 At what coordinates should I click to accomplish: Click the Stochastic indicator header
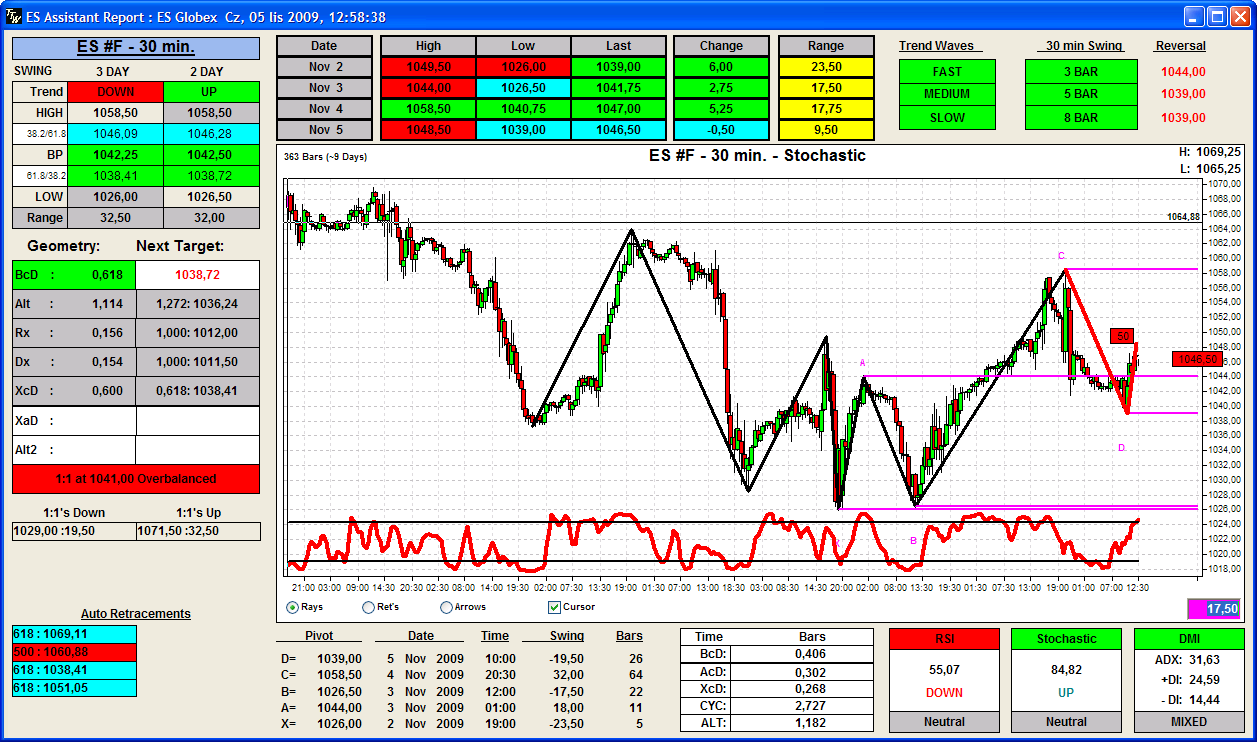1066,639
